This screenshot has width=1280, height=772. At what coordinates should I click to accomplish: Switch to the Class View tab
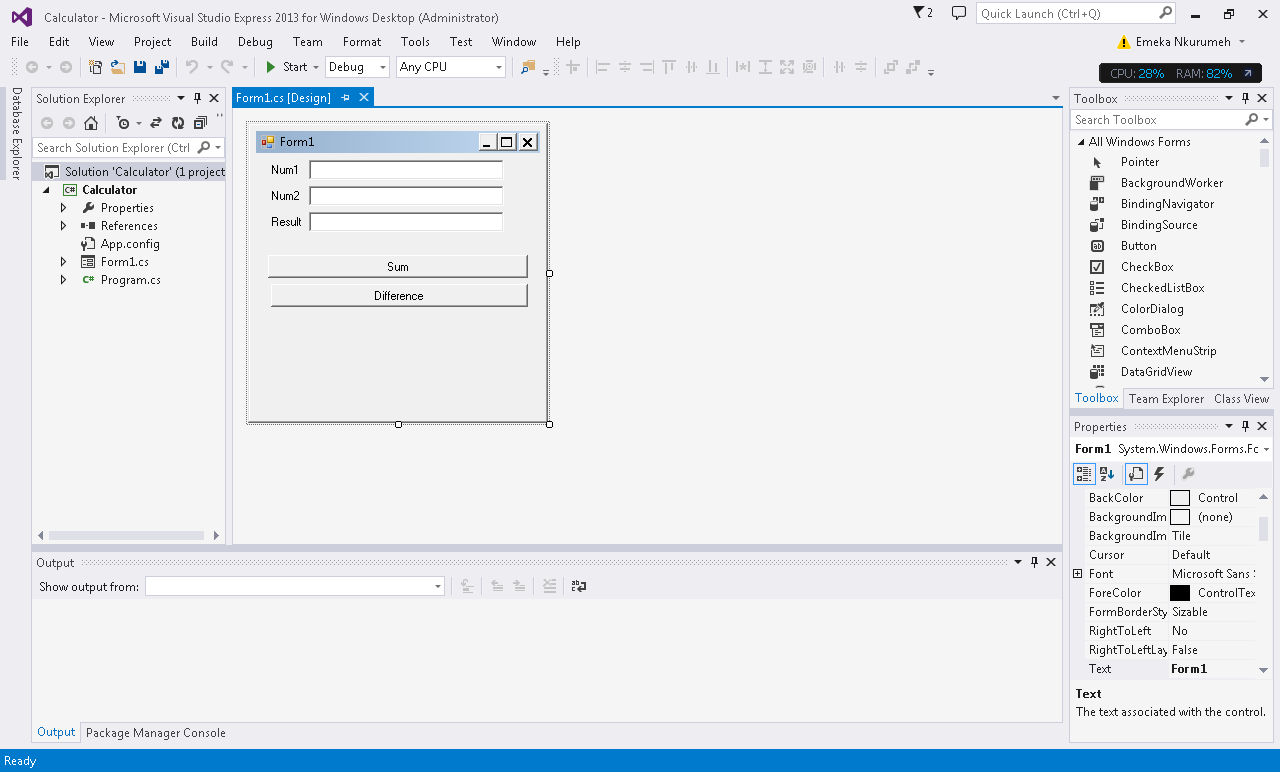(x=1241, y=399)
